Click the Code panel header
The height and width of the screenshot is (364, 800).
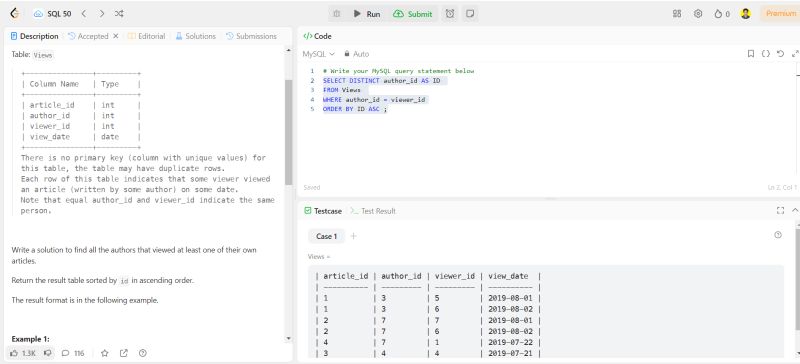tap(317, 36)
